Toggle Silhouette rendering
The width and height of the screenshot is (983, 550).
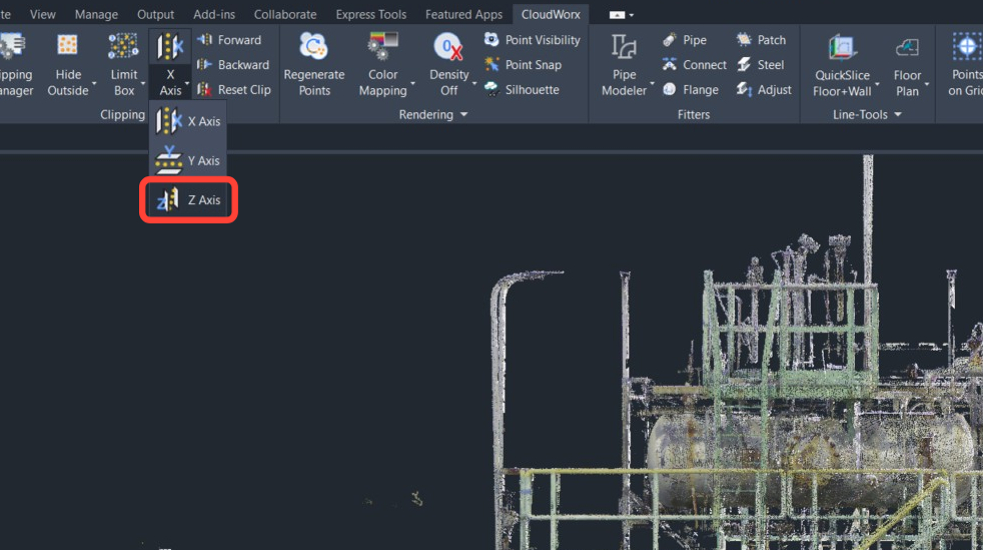pyautogui.click(x=522, y=90)
